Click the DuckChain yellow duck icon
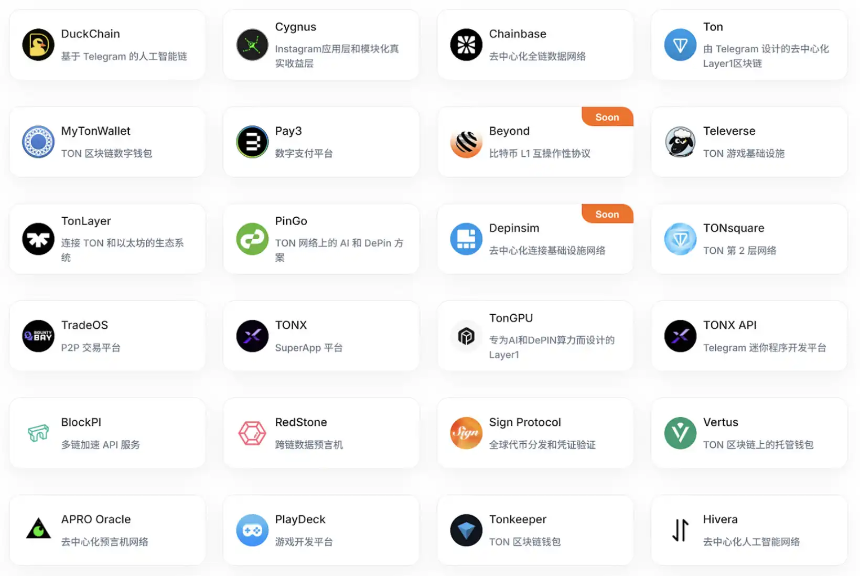Image resolution: width=860 pixels, height=576 pixels. [38, 45]
